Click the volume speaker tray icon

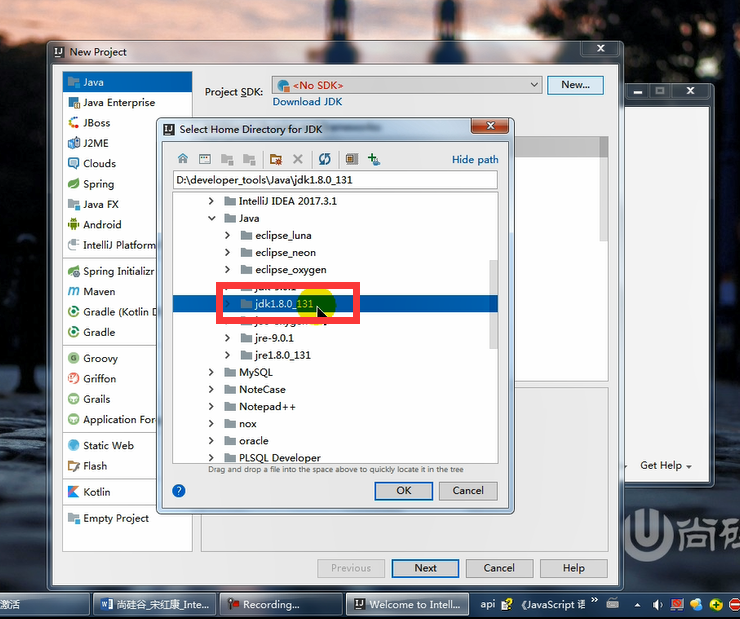(x=657, y=604)
